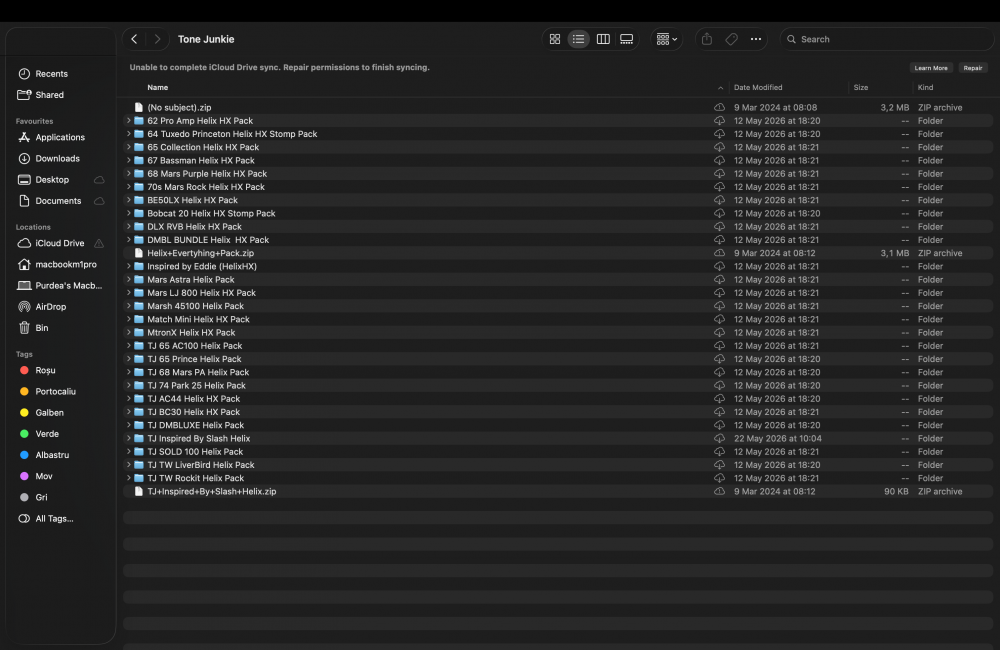The width and height of the screenshot is (1000, 650).
Task: Select the TJ SOLD 100 Helix Pack row
Action: click(558, 452)
